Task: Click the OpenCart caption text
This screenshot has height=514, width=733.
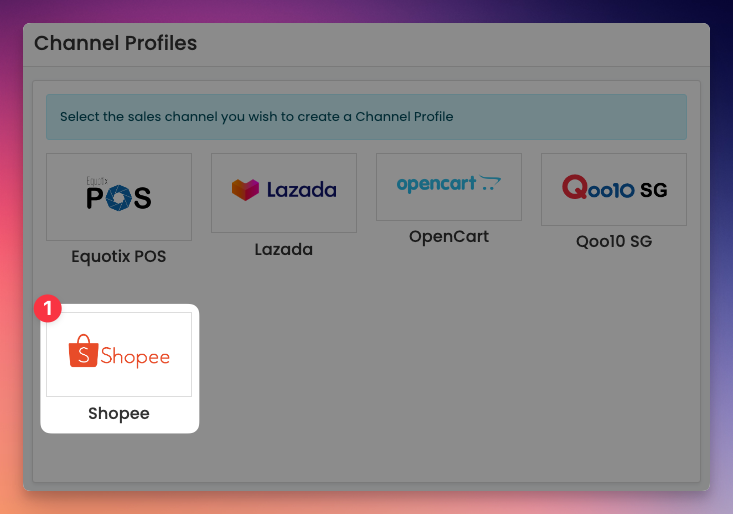Action: tap(449, 236)
